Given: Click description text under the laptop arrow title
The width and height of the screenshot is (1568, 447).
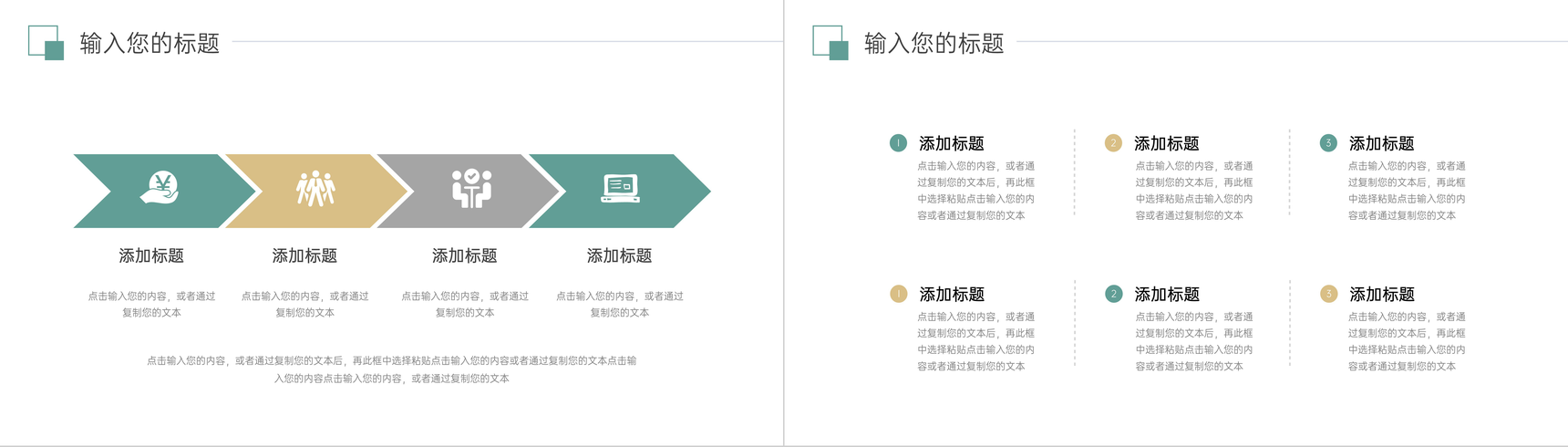Looking at the screenshot, I should click(x=620, y=304).
